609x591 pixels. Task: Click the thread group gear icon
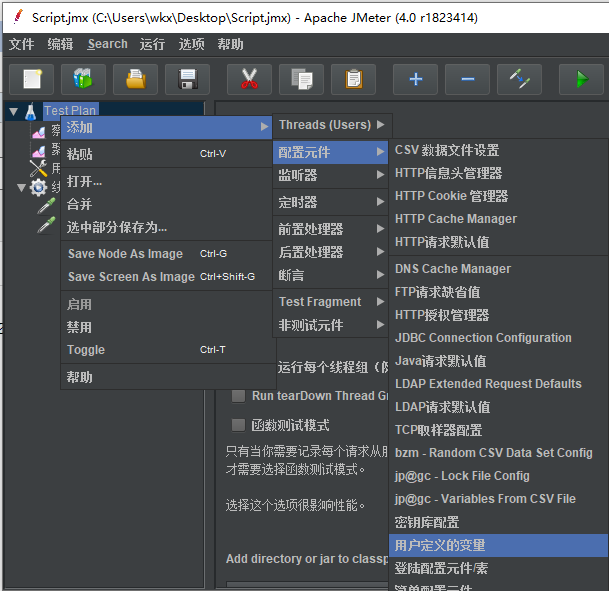[x=38, y=188]
